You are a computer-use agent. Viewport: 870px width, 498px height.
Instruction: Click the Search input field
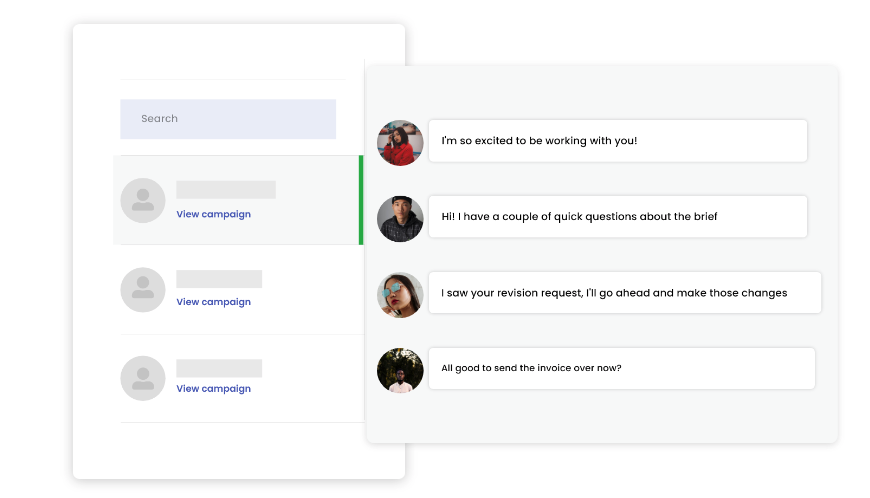(x=228, y=119)
